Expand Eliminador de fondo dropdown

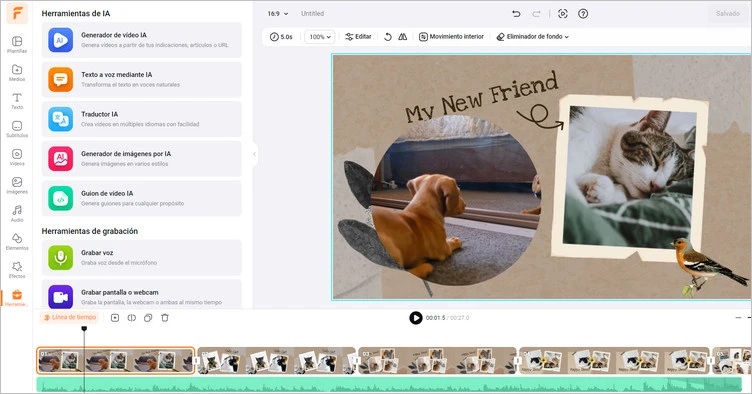pos(532,36)
